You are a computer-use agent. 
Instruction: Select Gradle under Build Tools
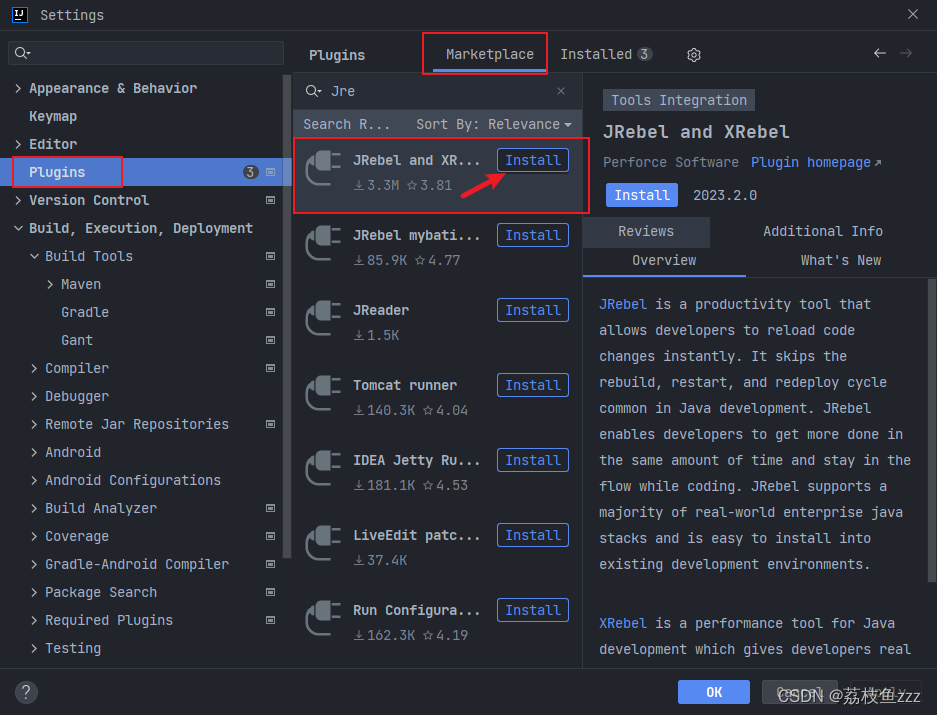point(85,312)
